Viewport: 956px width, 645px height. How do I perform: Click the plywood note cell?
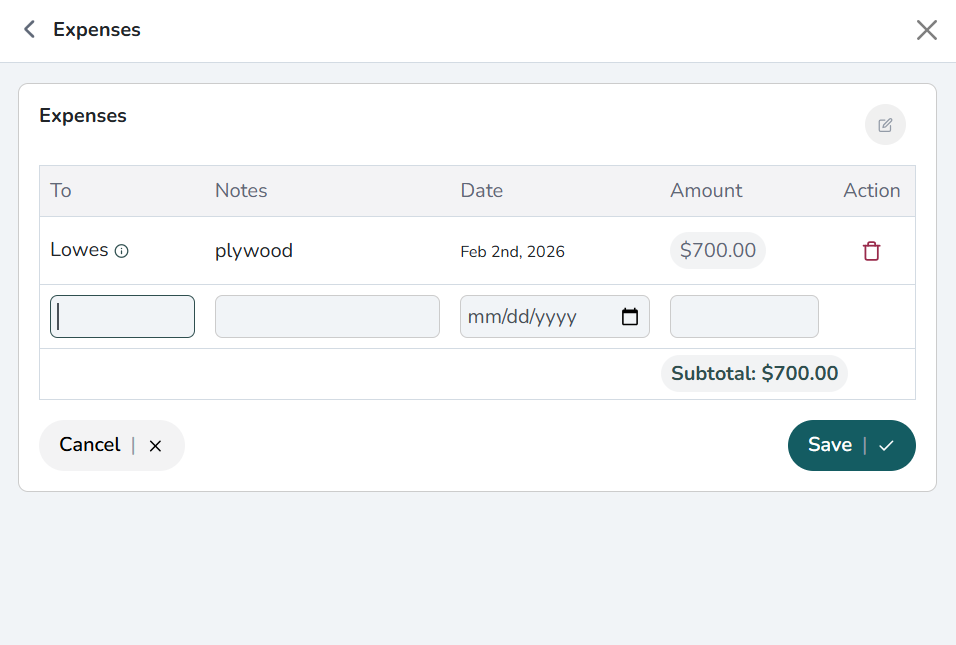254,251
